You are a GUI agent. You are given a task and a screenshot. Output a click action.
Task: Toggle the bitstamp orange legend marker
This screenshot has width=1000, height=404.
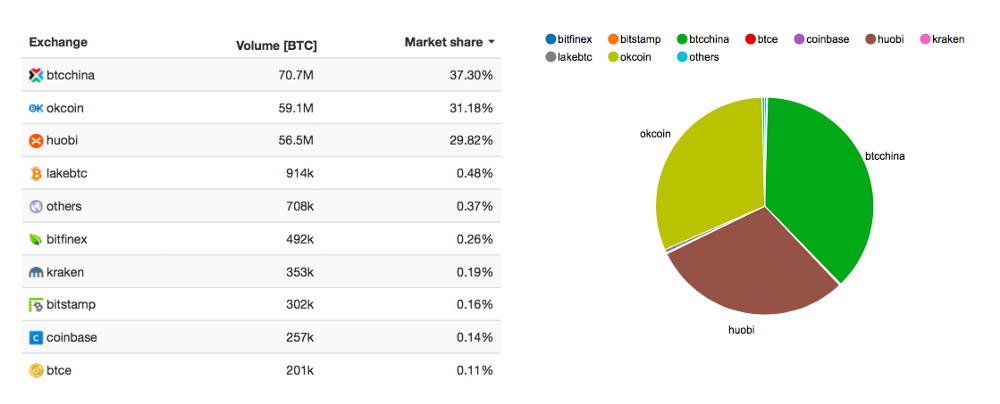[614, 39]
